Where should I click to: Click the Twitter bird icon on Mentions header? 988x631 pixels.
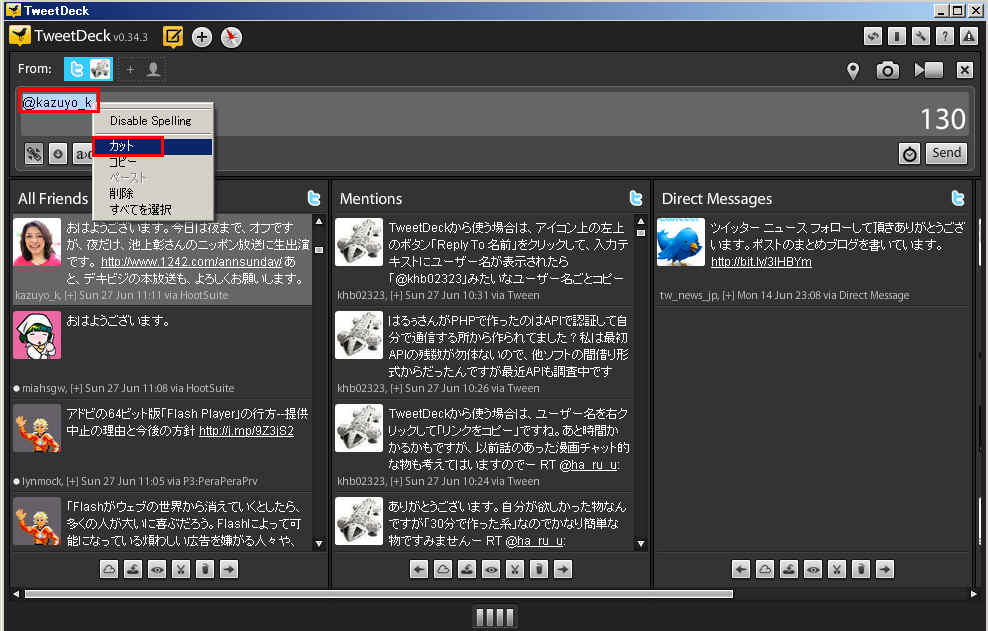tap(636, 198)
